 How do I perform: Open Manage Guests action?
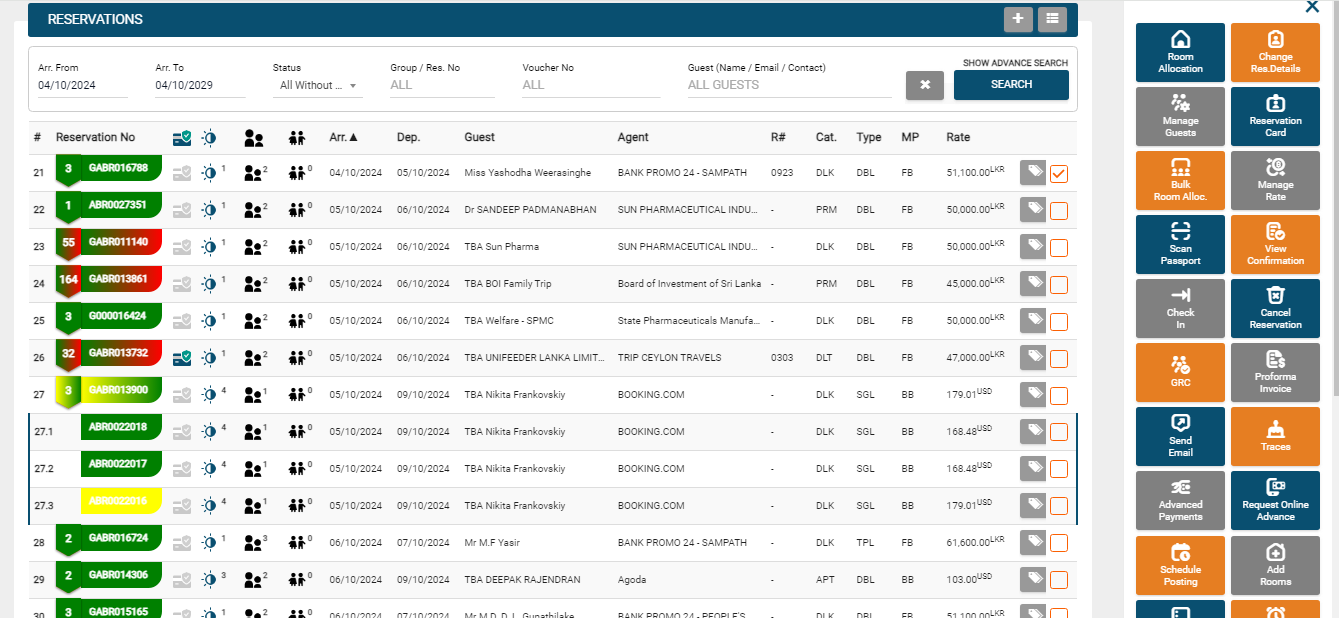(x=1180, y=117)
